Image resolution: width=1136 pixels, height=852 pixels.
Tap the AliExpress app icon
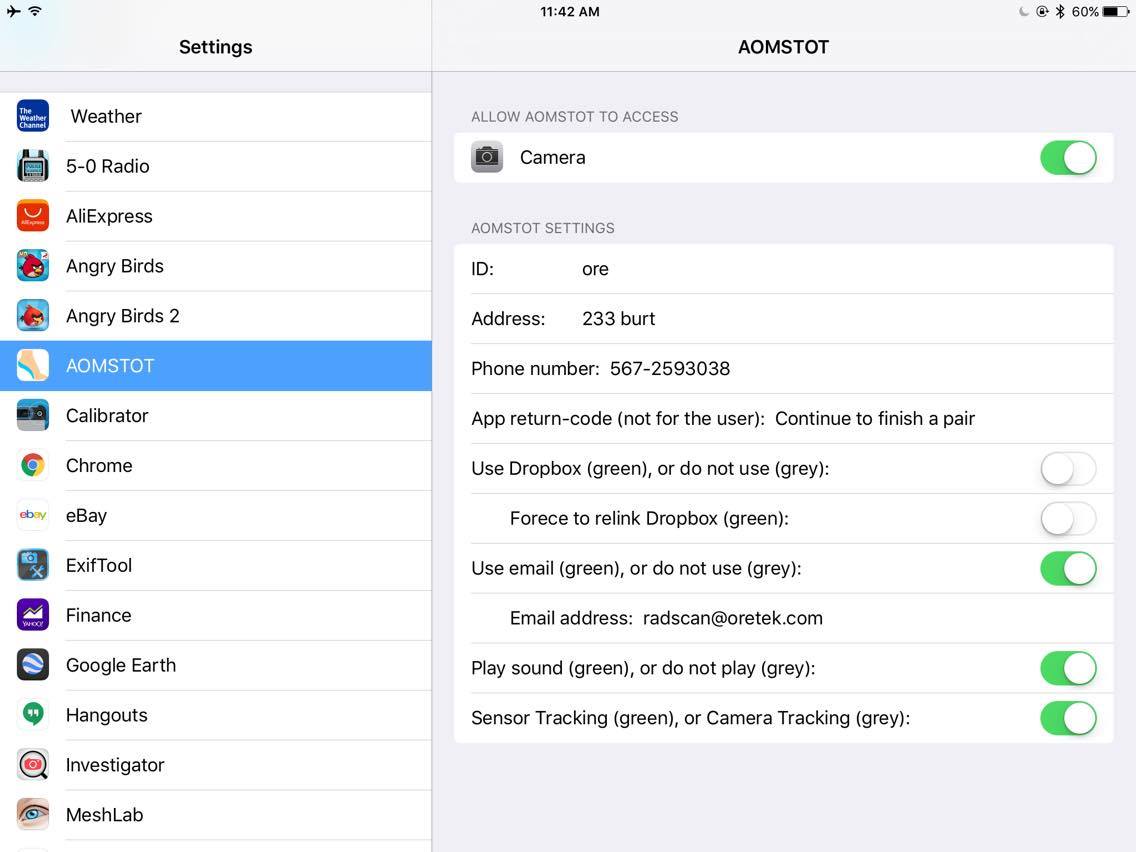click(x=33, y=216)
